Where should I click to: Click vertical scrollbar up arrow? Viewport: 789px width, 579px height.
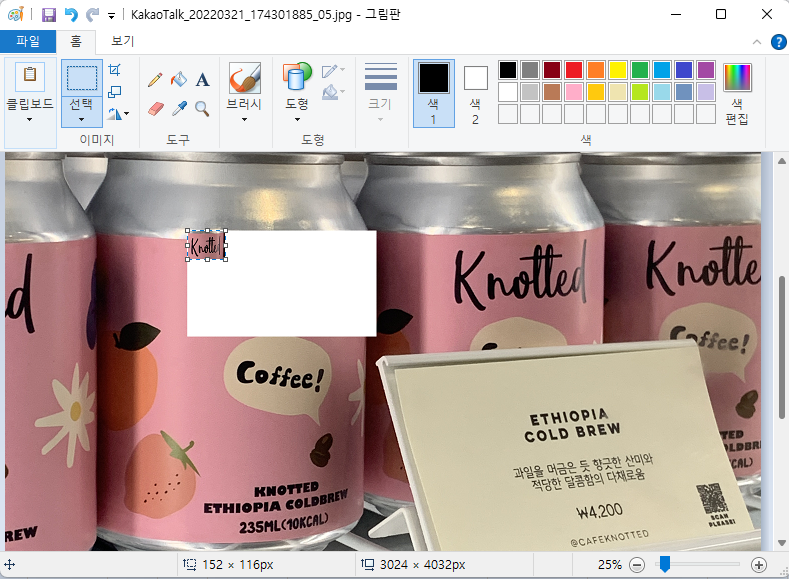pyautogui.click(x=781, y=161)
